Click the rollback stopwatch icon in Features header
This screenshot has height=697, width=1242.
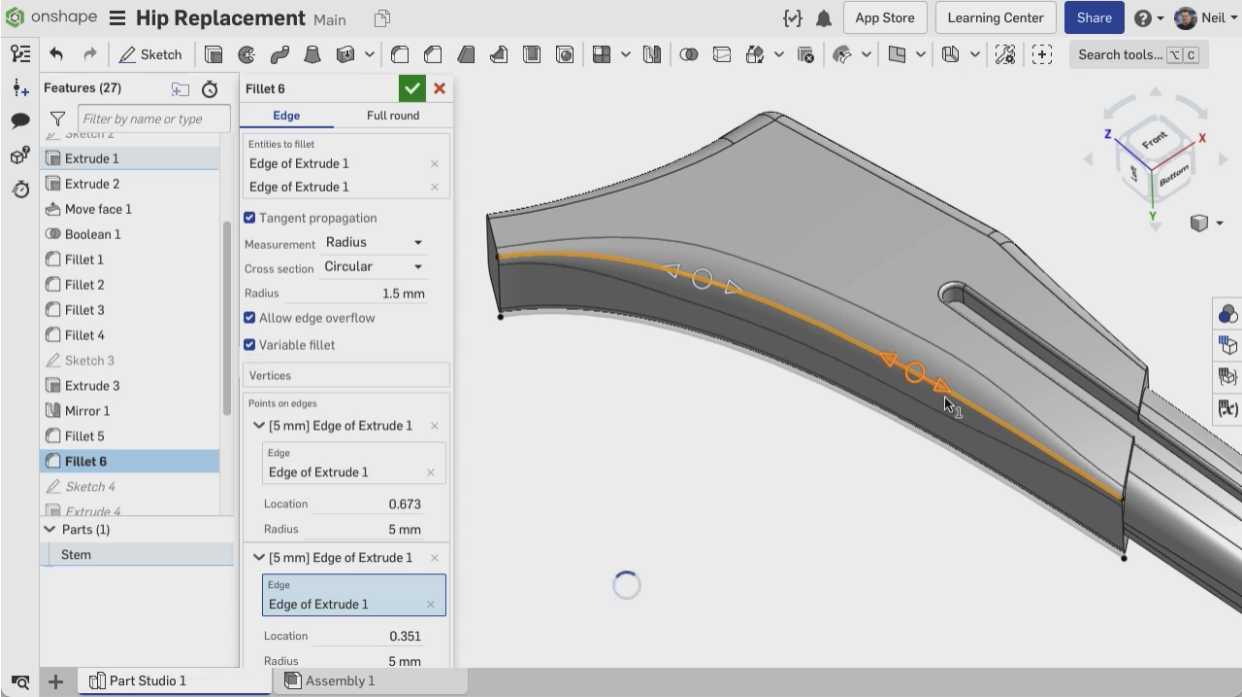click(x=211, y=89)
